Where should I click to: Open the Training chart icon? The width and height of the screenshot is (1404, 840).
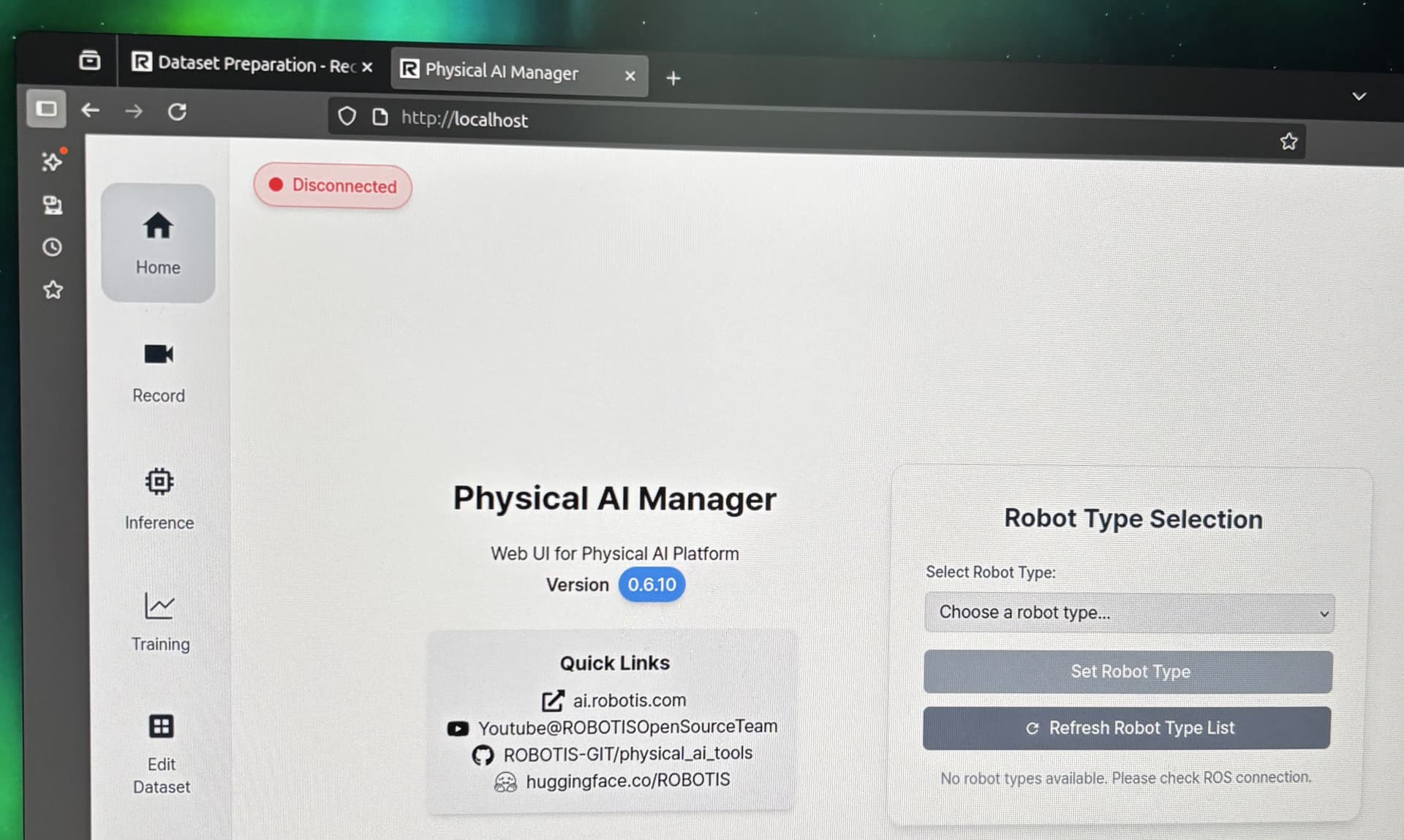coord(159,606)
